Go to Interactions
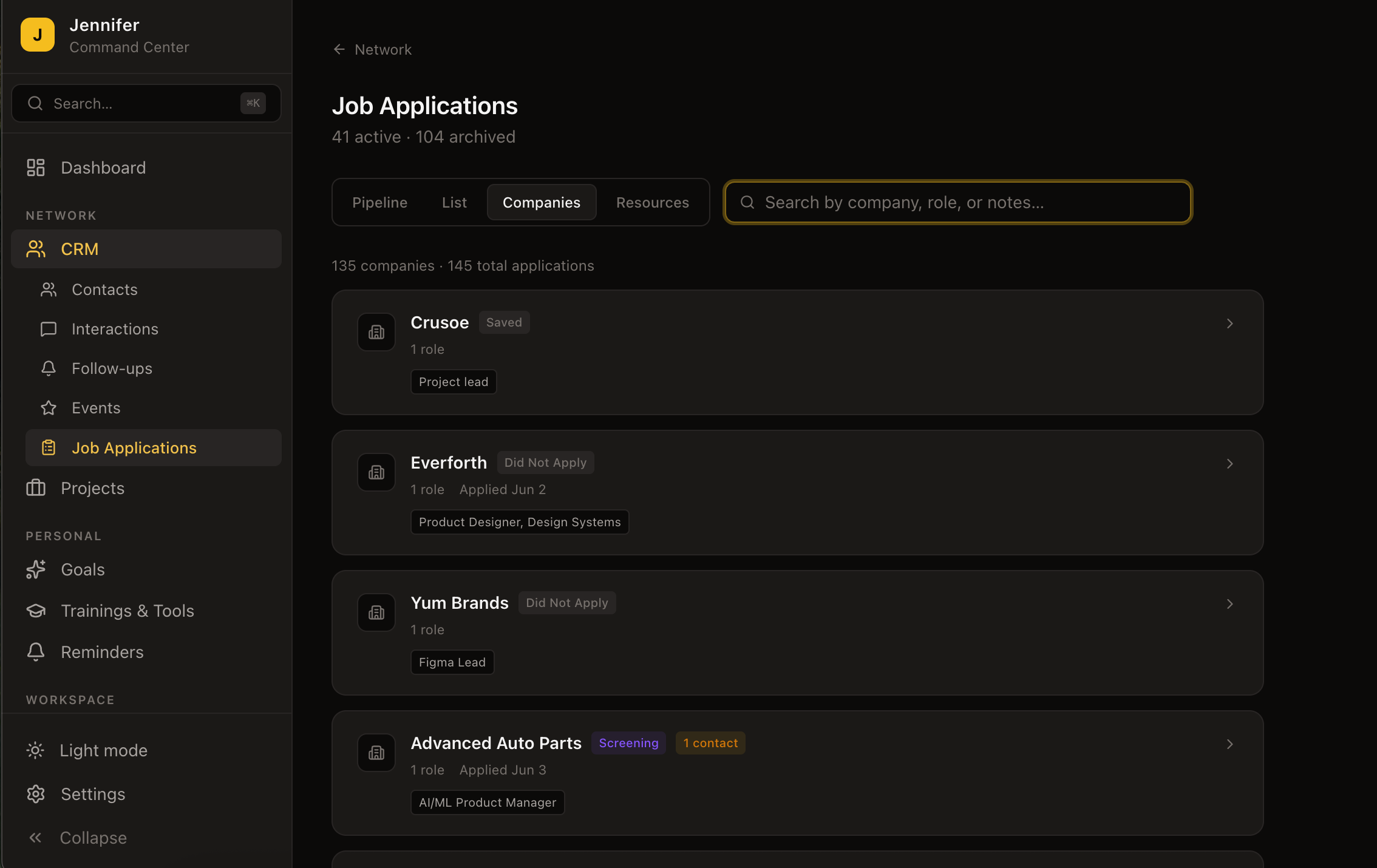Image resolution: width=1377 pixels, height=868 pixels. (154, 329)
